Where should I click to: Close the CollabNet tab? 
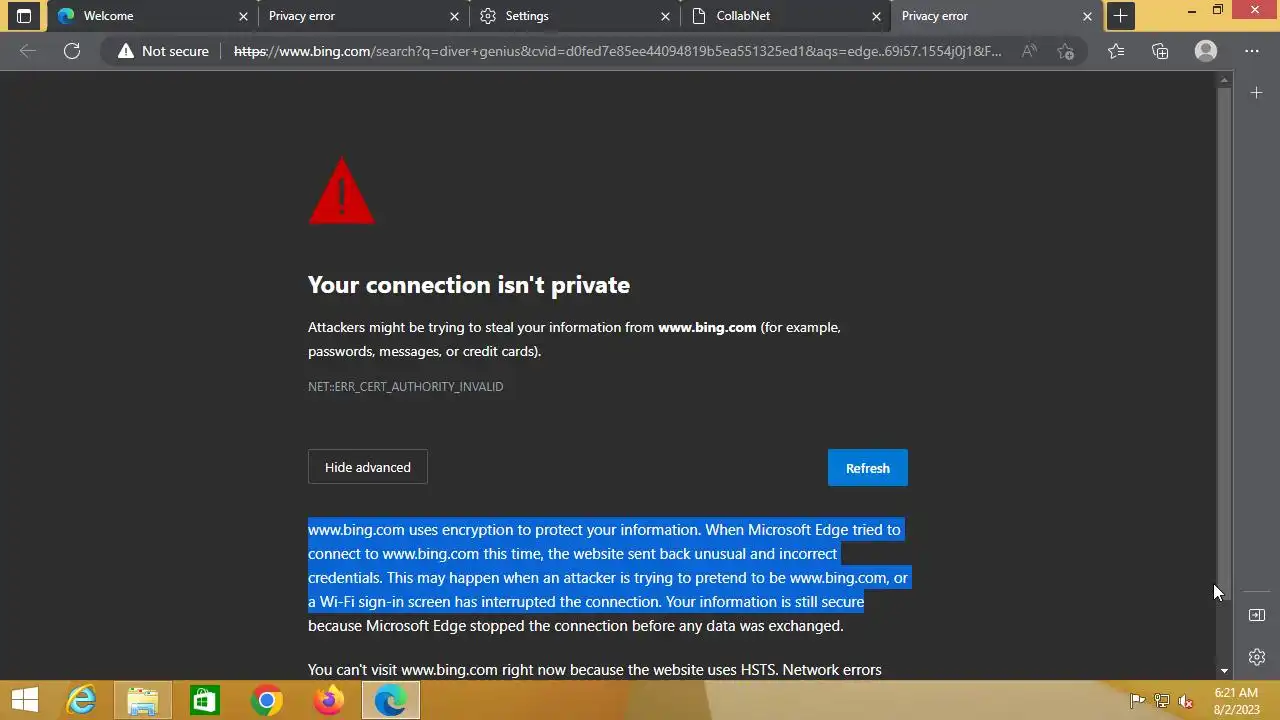[x=877, y=16]
